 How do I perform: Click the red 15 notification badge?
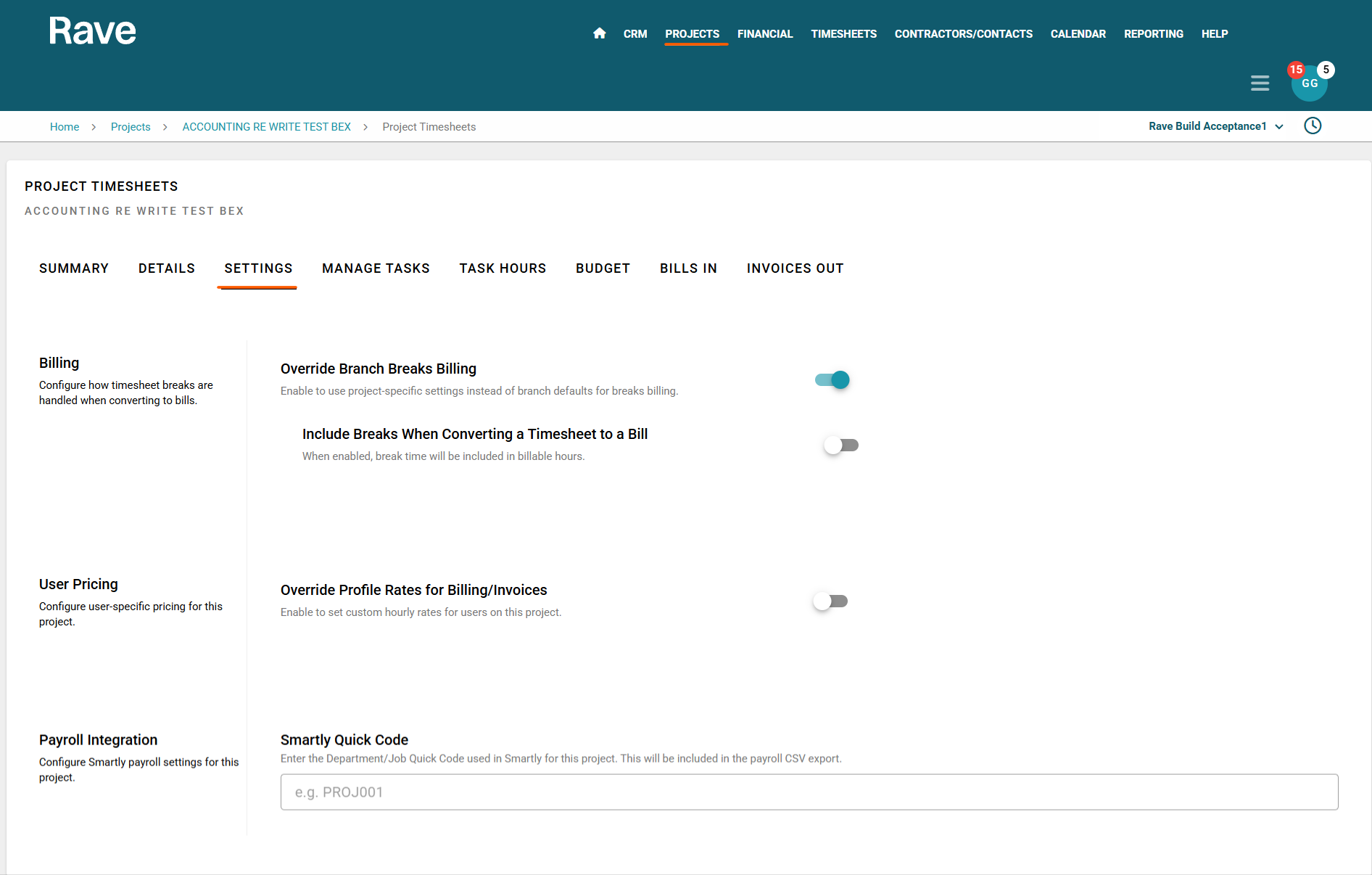coord(1296,70)
